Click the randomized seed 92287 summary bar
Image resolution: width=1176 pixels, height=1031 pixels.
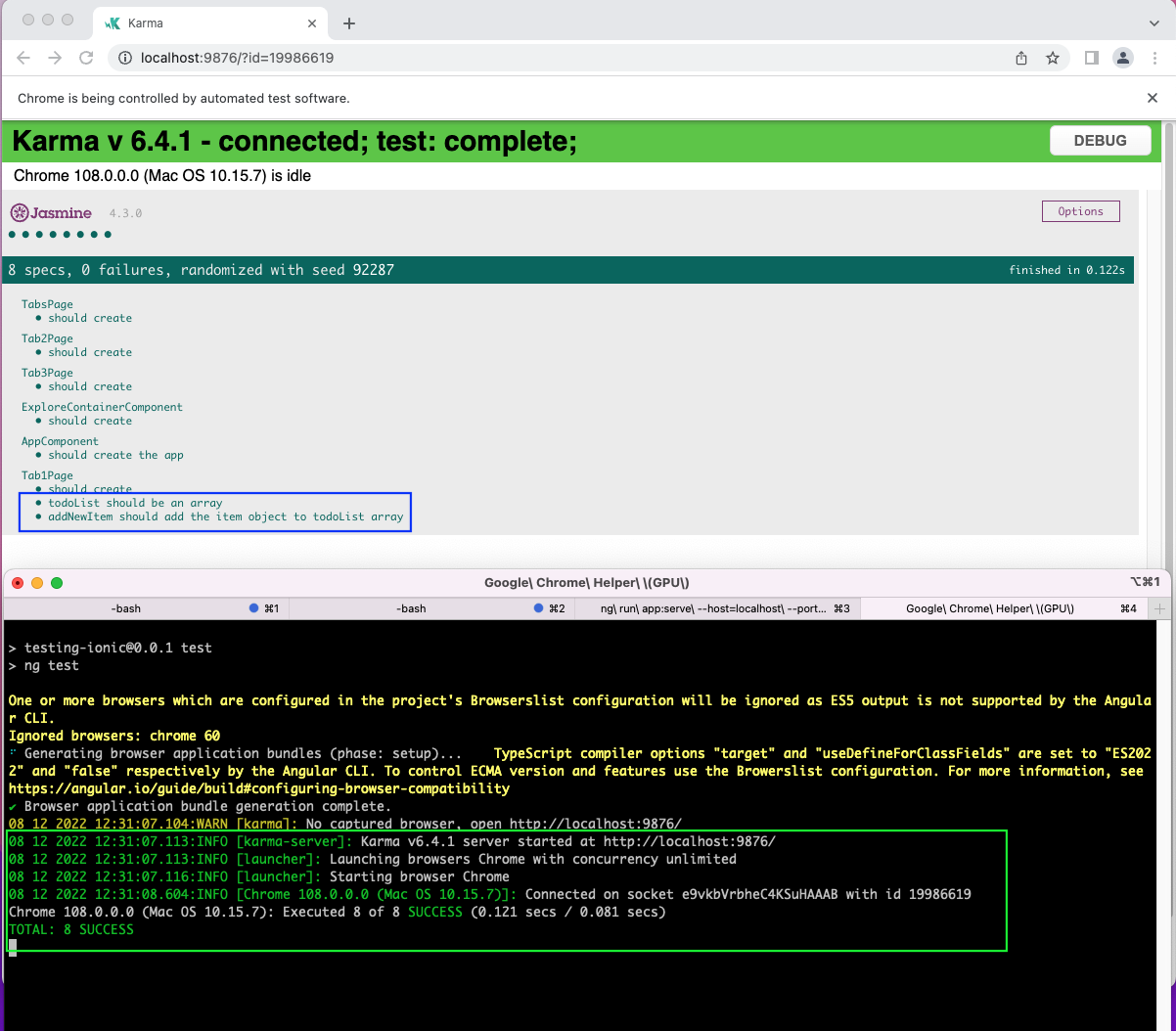(569, 270)
